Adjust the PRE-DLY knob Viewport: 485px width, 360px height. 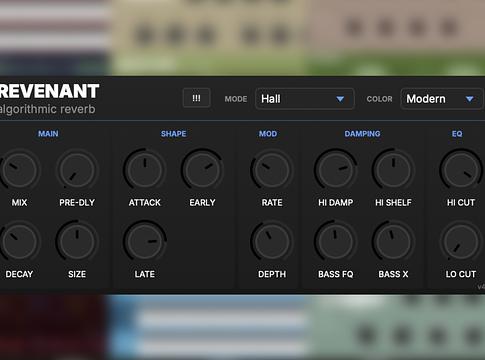pyautogui.click(x=77, y=170)
